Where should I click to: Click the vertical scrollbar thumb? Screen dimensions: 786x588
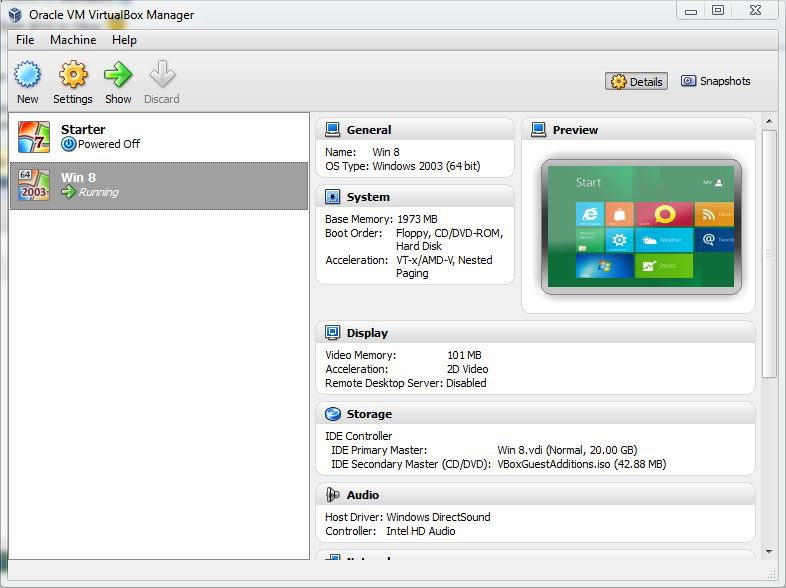click(x=769, y=254)
